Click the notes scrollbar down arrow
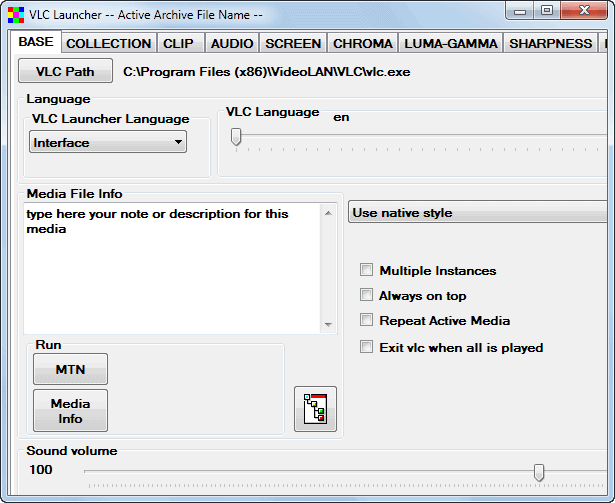This screenshot has width=615, height=503. tap(328, 324)
